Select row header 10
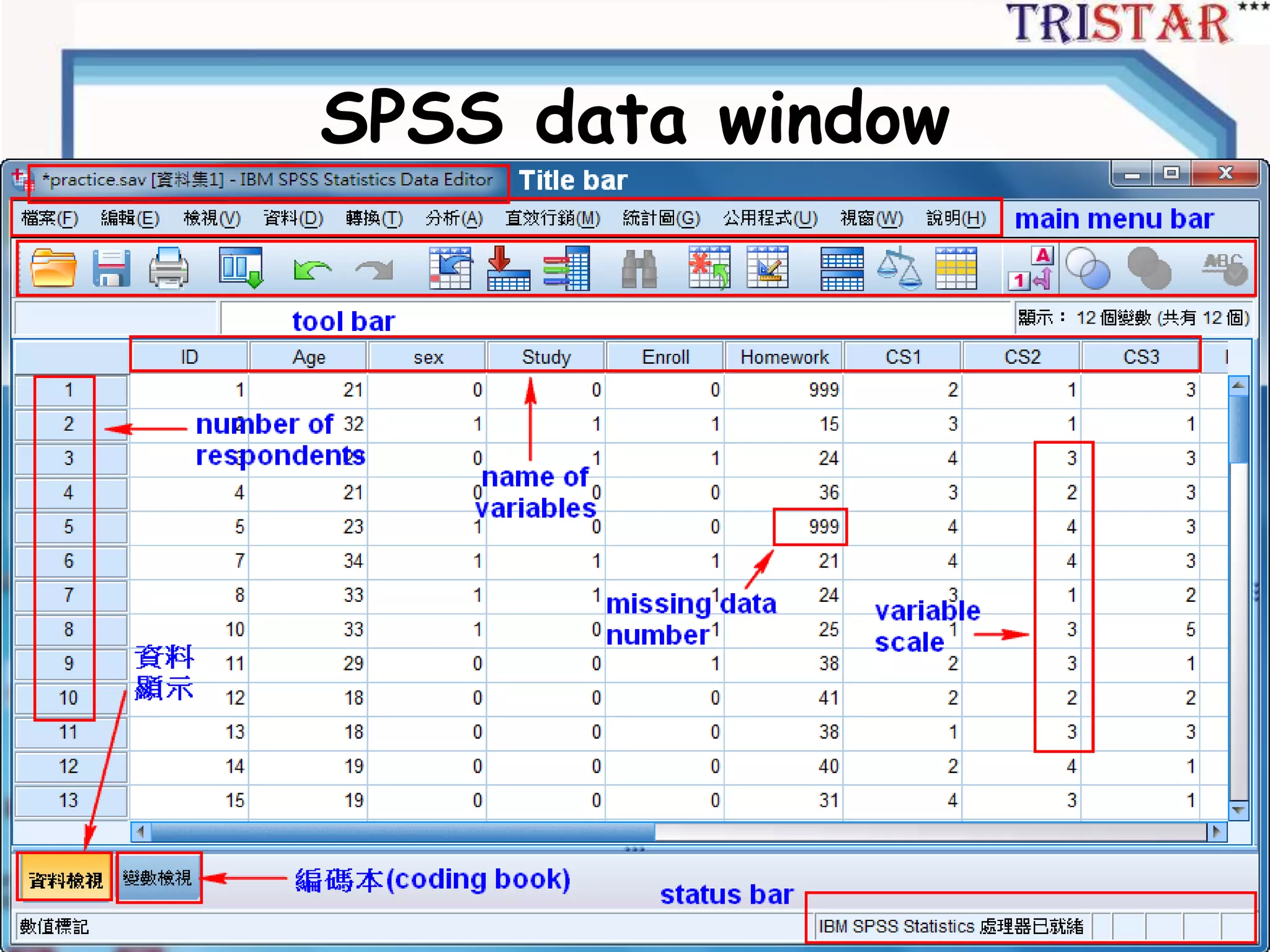The height and width of the screenshot is (952, 1270). coord(70,698)
